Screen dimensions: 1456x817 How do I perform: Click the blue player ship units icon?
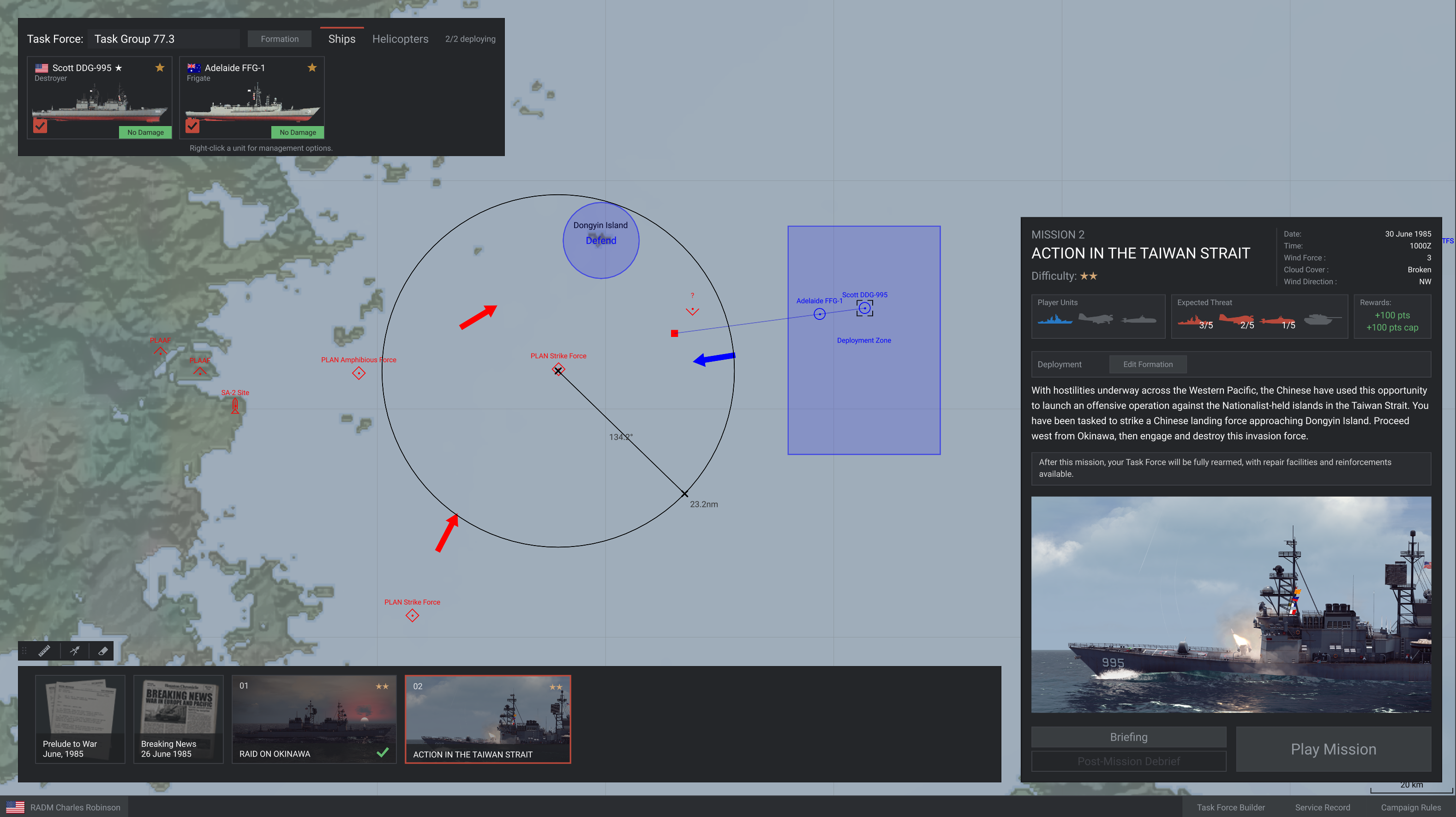[1055, 319]
